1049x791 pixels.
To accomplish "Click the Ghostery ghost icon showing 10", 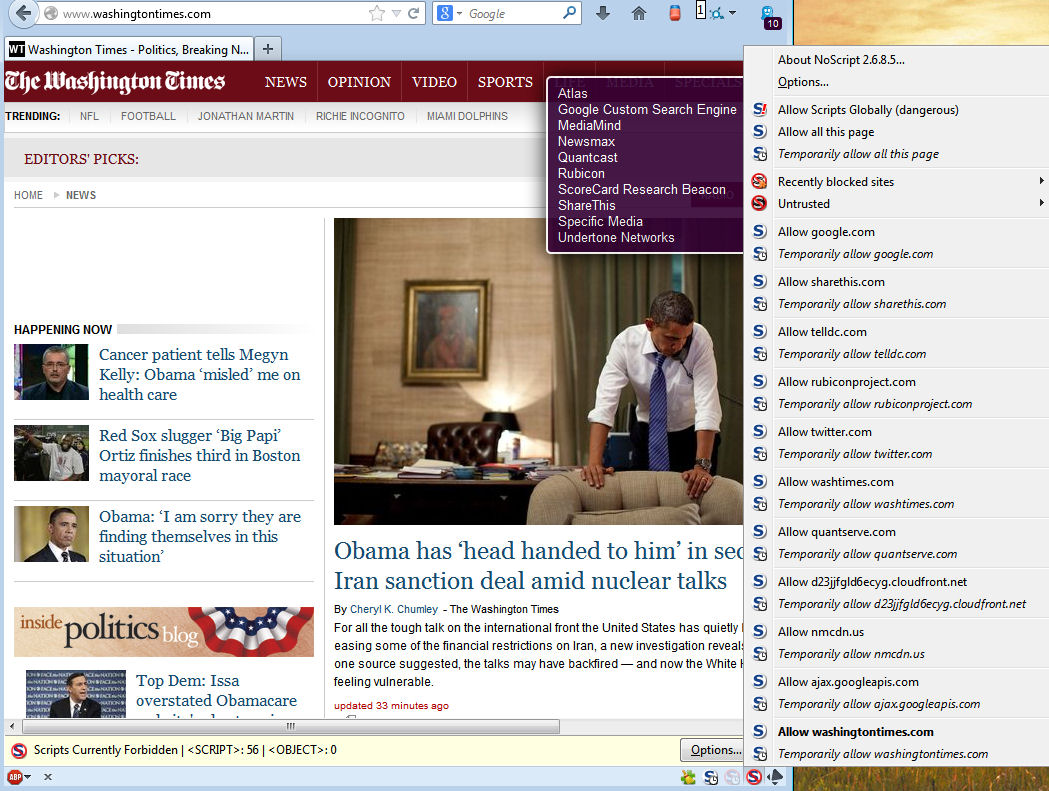I will (768, 15).
